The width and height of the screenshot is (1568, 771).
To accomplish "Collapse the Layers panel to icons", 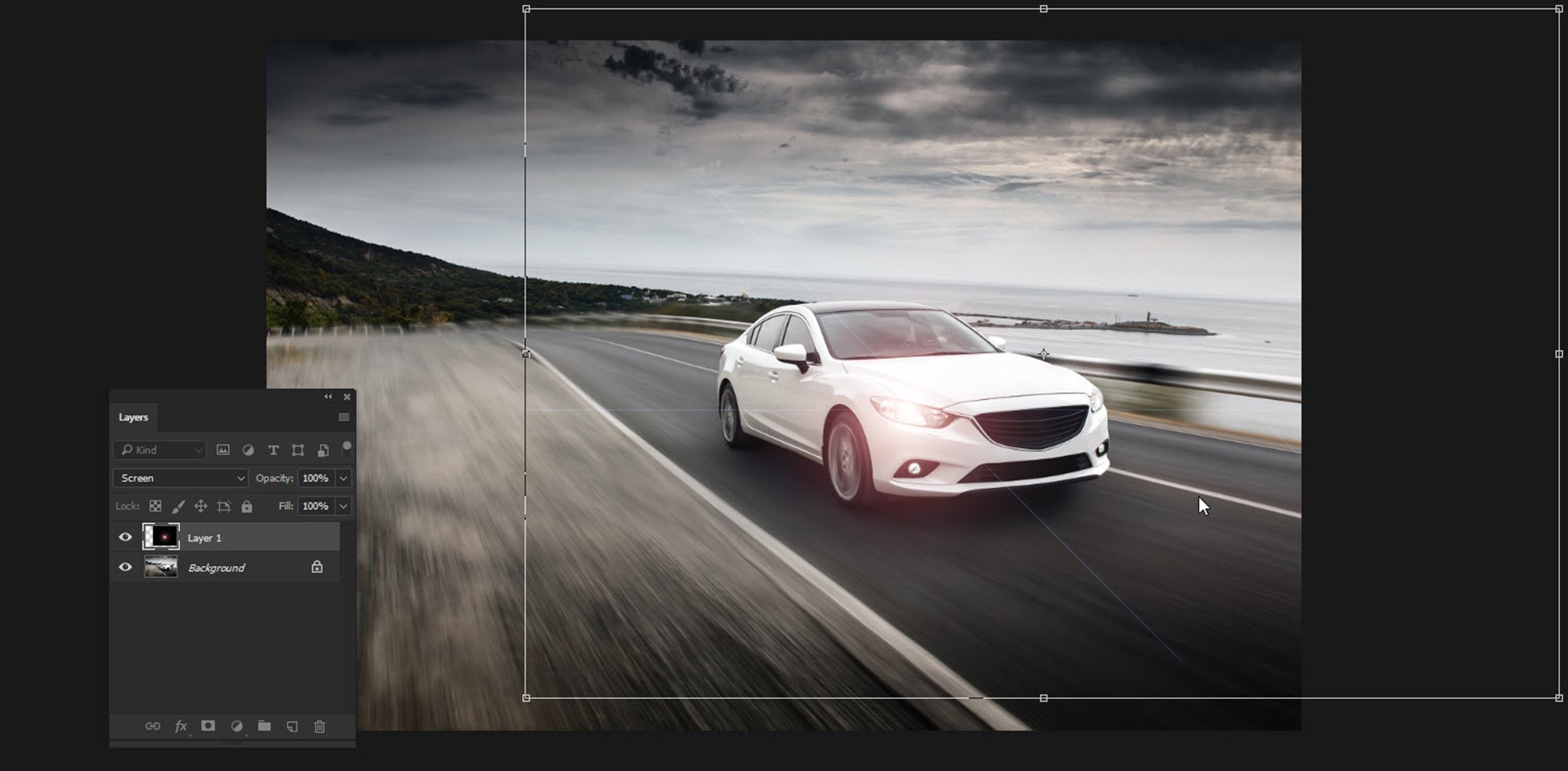I will (x=328, y=397).
